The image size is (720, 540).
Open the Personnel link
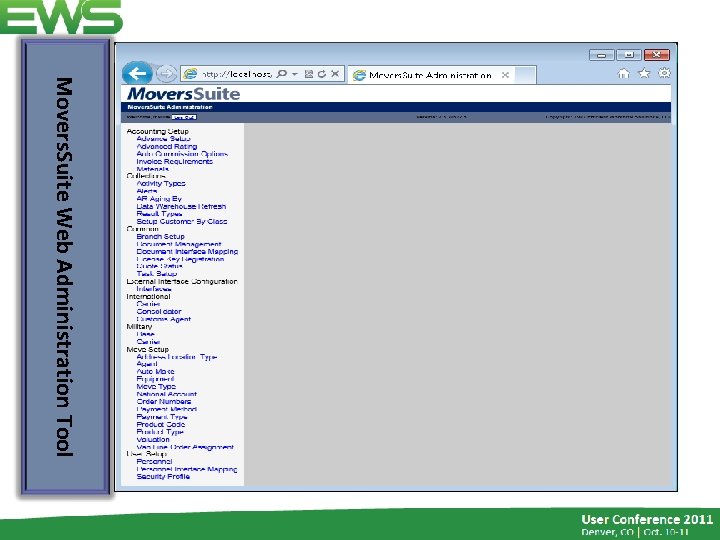pos(154,461)
